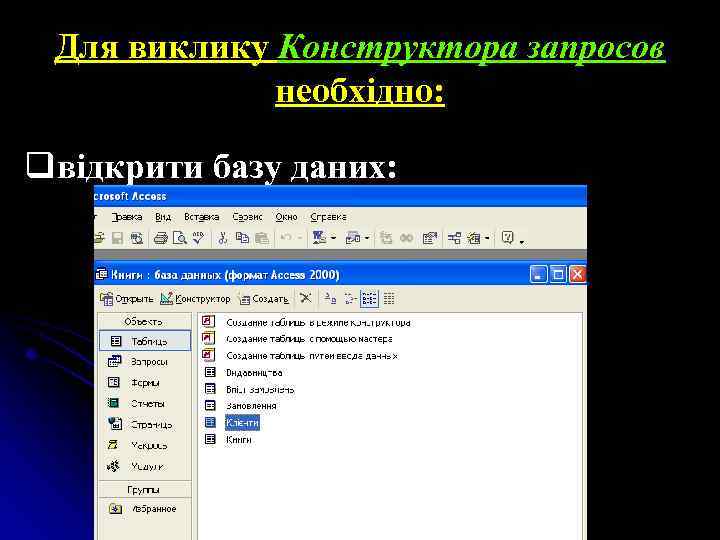This screenshot has height=540, width=720.
Task: Select the Замовлення table
Action: click(x=241, y=406)
